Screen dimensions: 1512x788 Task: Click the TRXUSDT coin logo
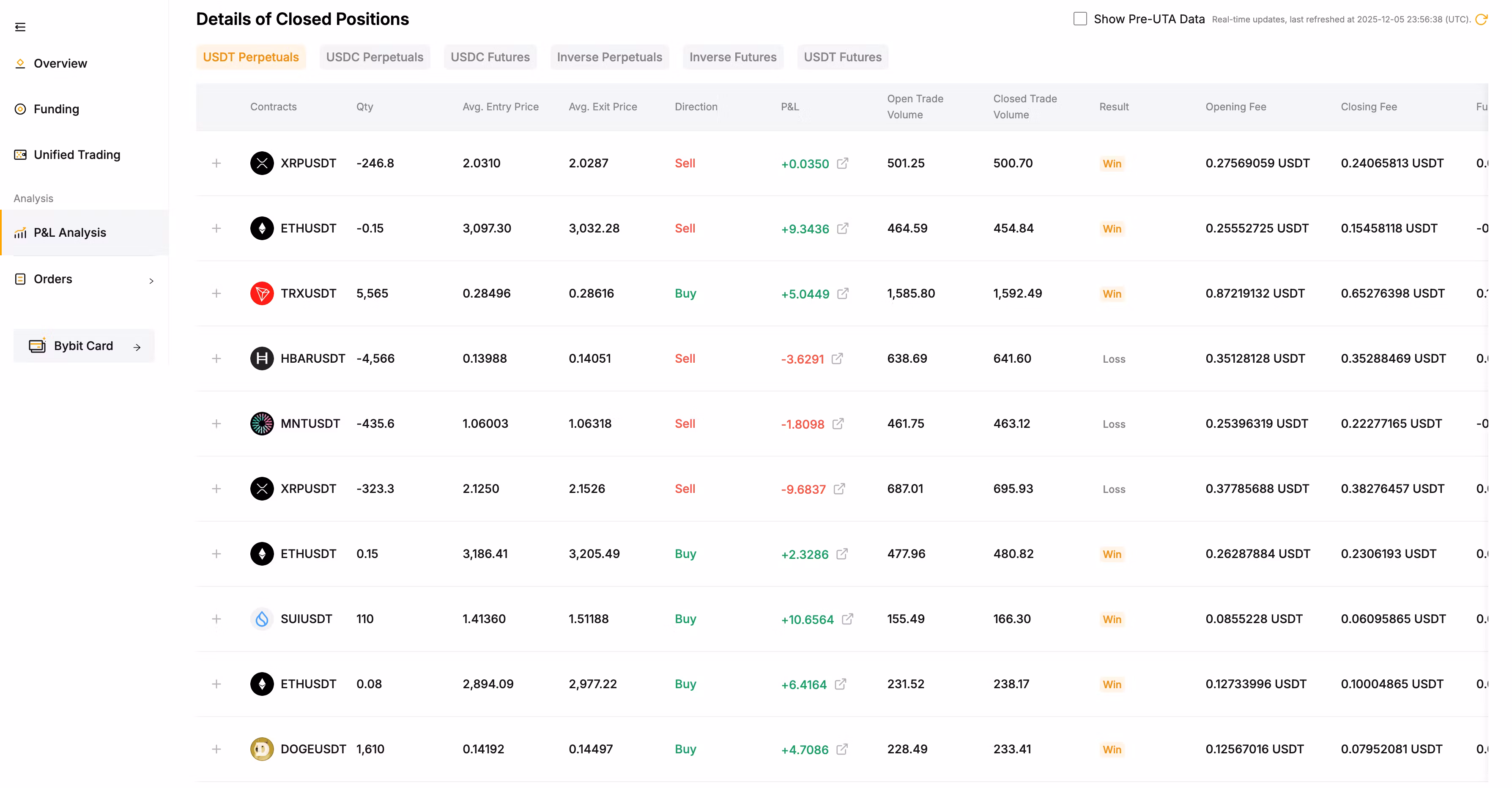[x=262, y=293]
